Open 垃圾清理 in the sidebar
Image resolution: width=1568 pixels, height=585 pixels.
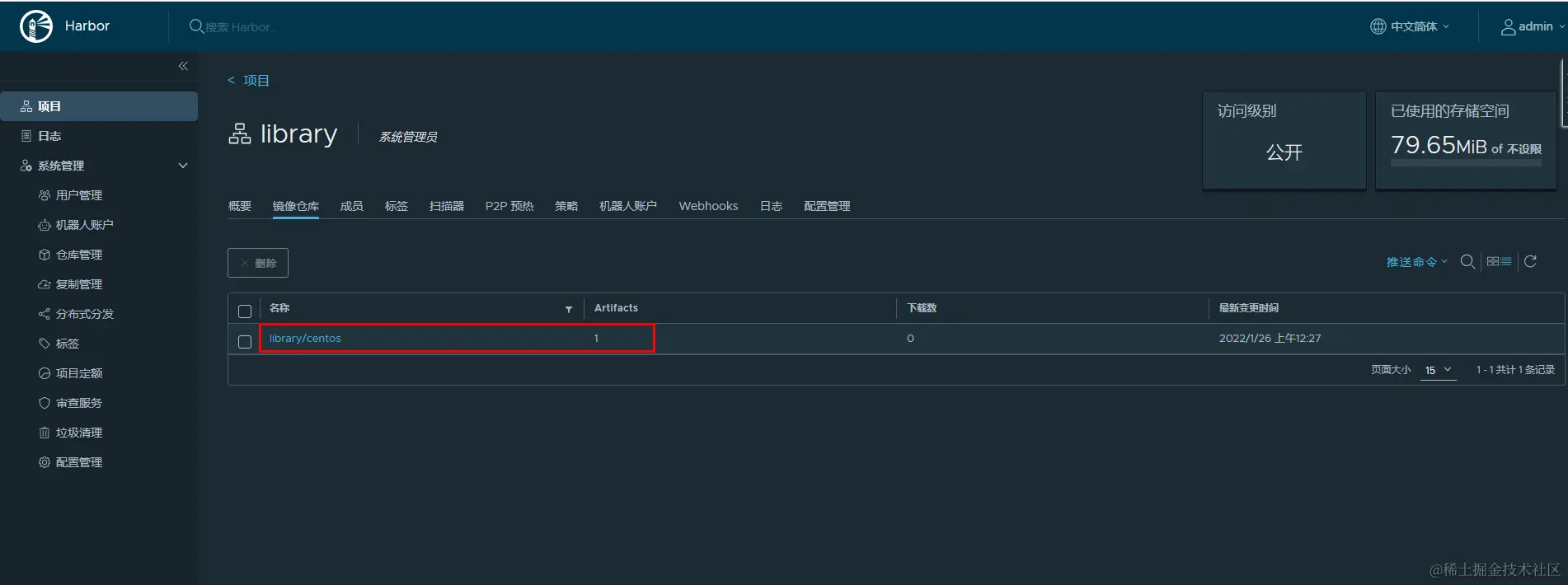tap(79, 433)
